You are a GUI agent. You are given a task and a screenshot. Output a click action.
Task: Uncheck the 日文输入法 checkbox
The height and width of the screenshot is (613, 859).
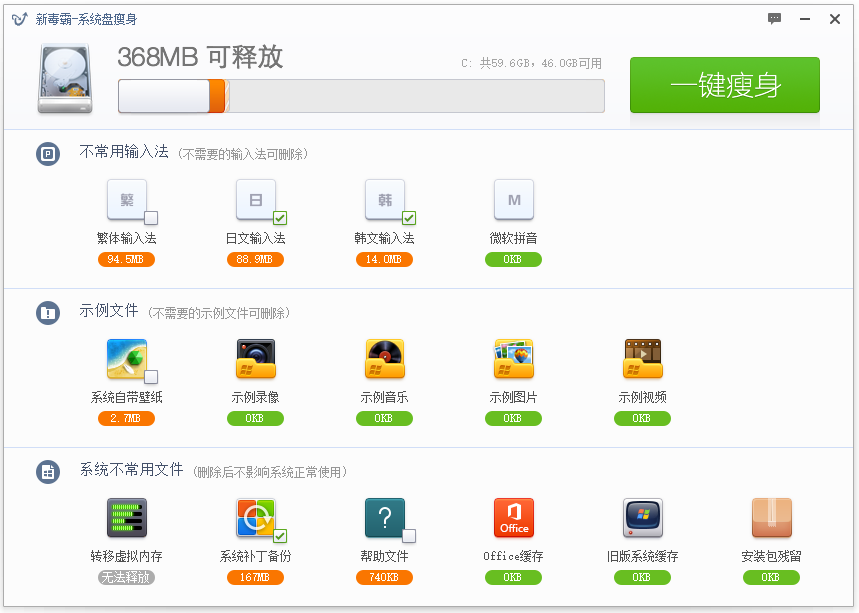pyautogui.click(x=280, y=218)
